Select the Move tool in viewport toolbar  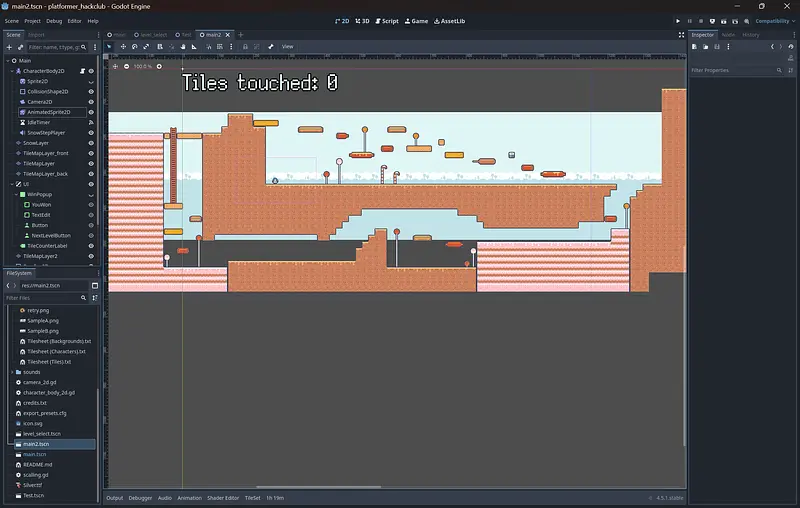point(121,46)
